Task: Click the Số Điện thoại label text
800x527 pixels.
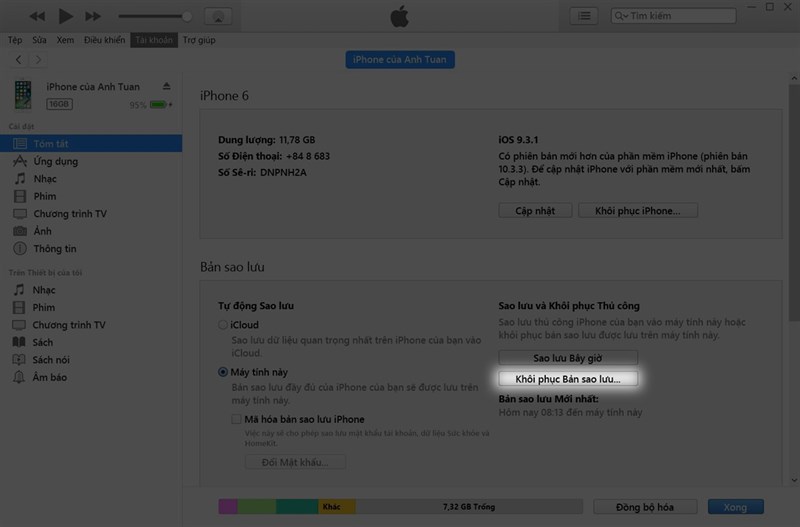Action: (249, 156)
